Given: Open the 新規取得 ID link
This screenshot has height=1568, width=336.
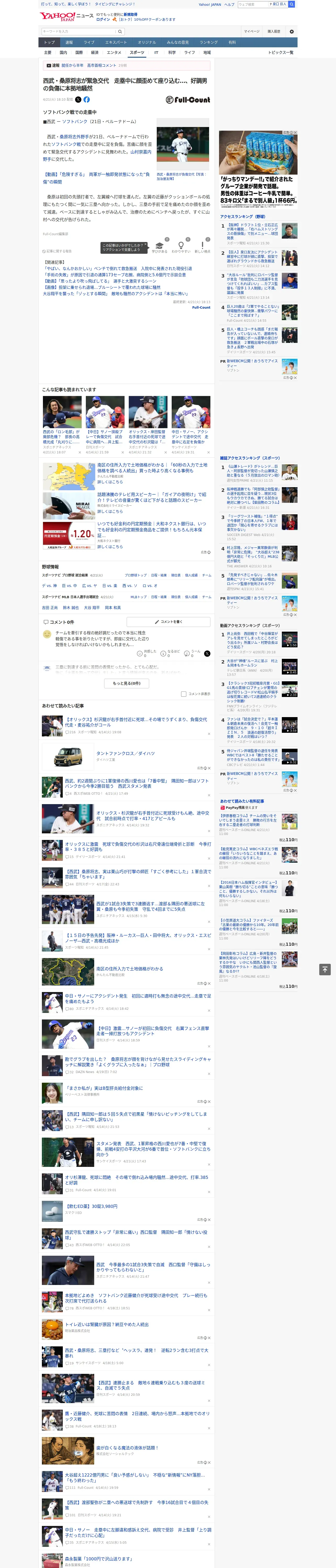Looking at the screenshot, I should [x=131, y=14].
